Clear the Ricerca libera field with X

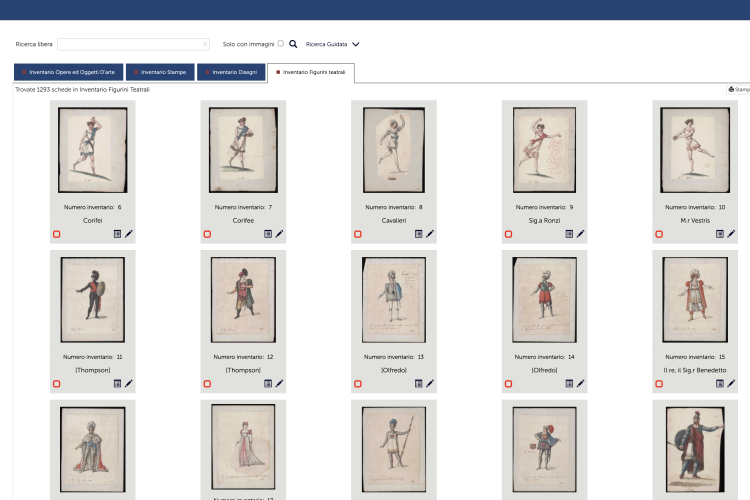point(205,44)
